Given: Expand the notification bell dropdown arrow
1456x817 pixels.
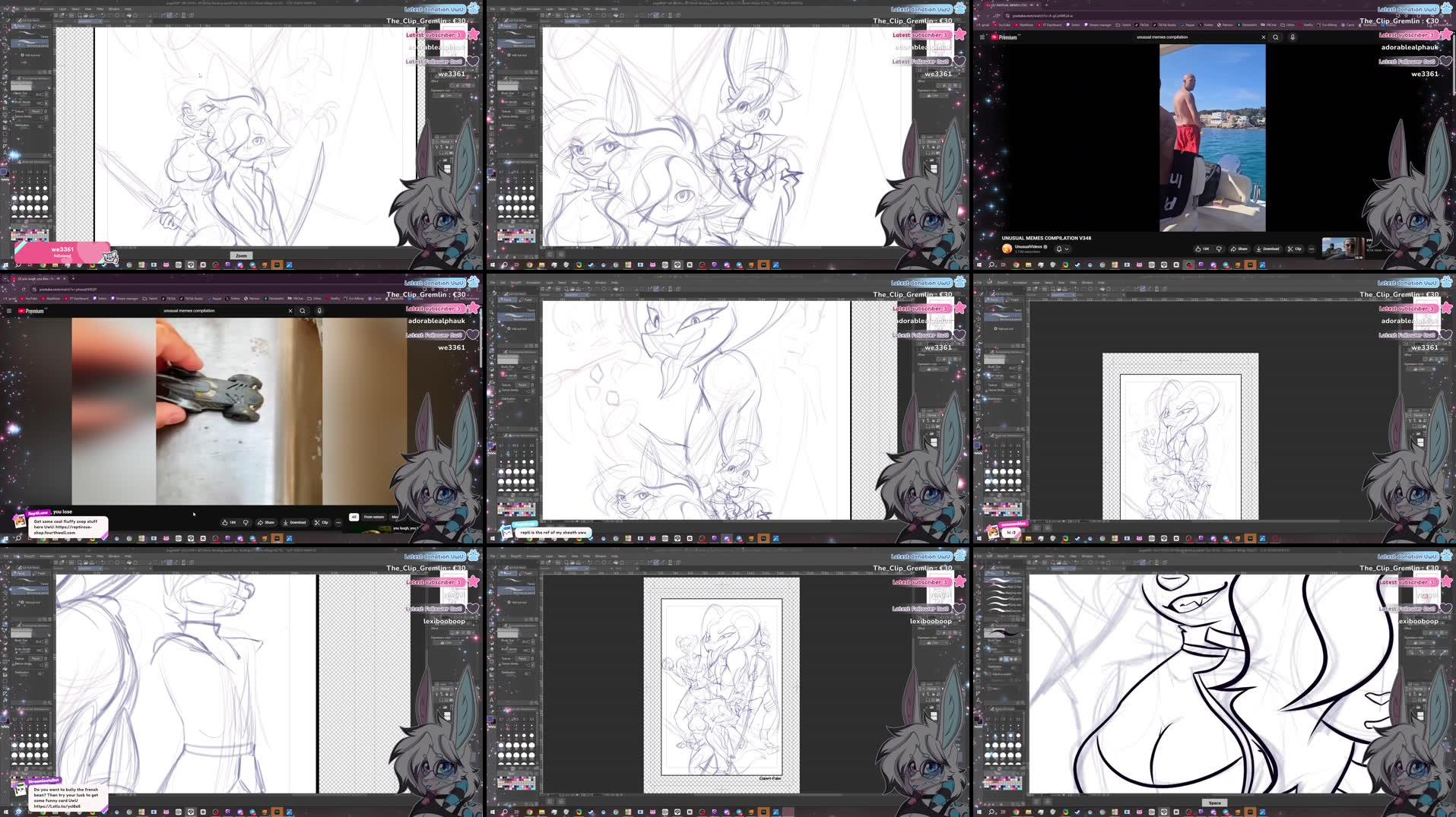Looking at the screenshot, I should point(1066,249).
